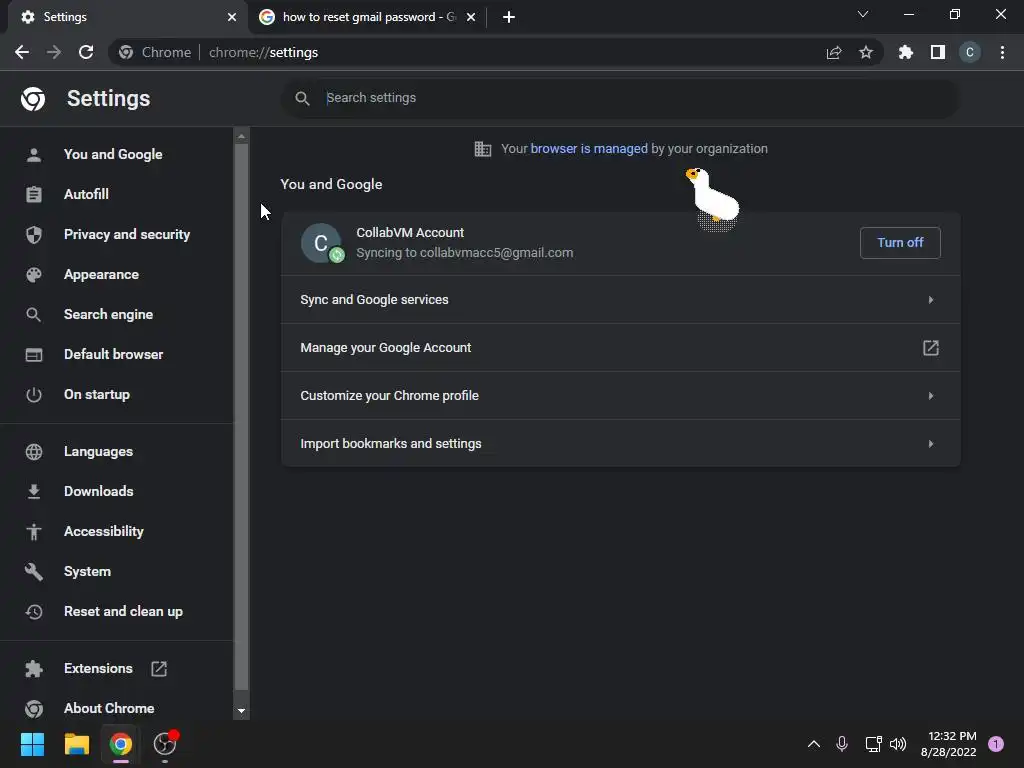Close the gmail password search tab
Screen dimensions: 1024x768
(471, 17)
